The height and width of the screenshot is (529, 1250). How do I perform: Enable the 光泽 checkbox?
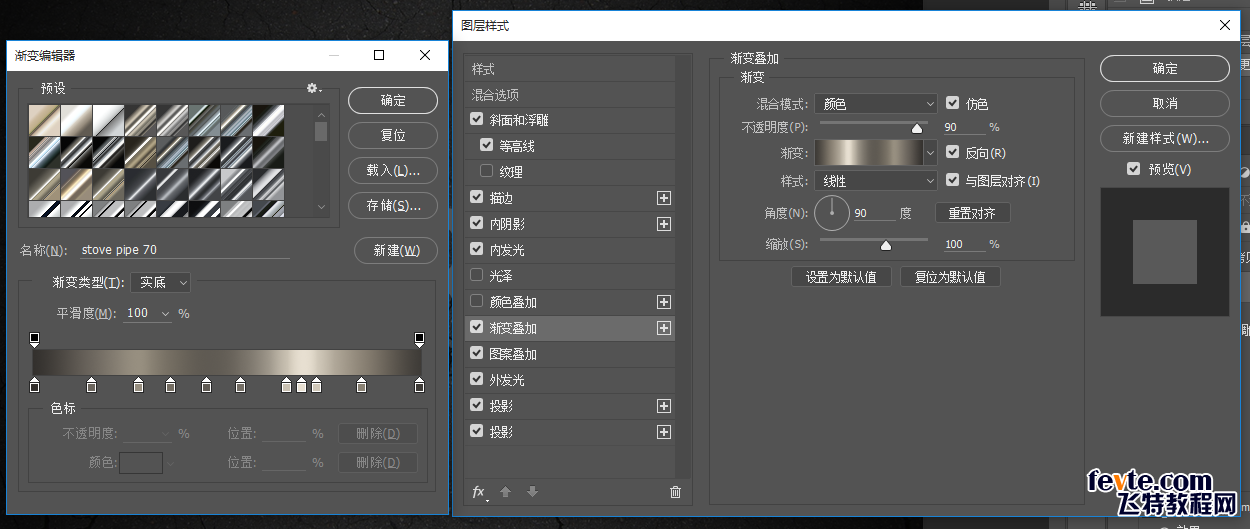pyautogui.click(x=477, y=276)
